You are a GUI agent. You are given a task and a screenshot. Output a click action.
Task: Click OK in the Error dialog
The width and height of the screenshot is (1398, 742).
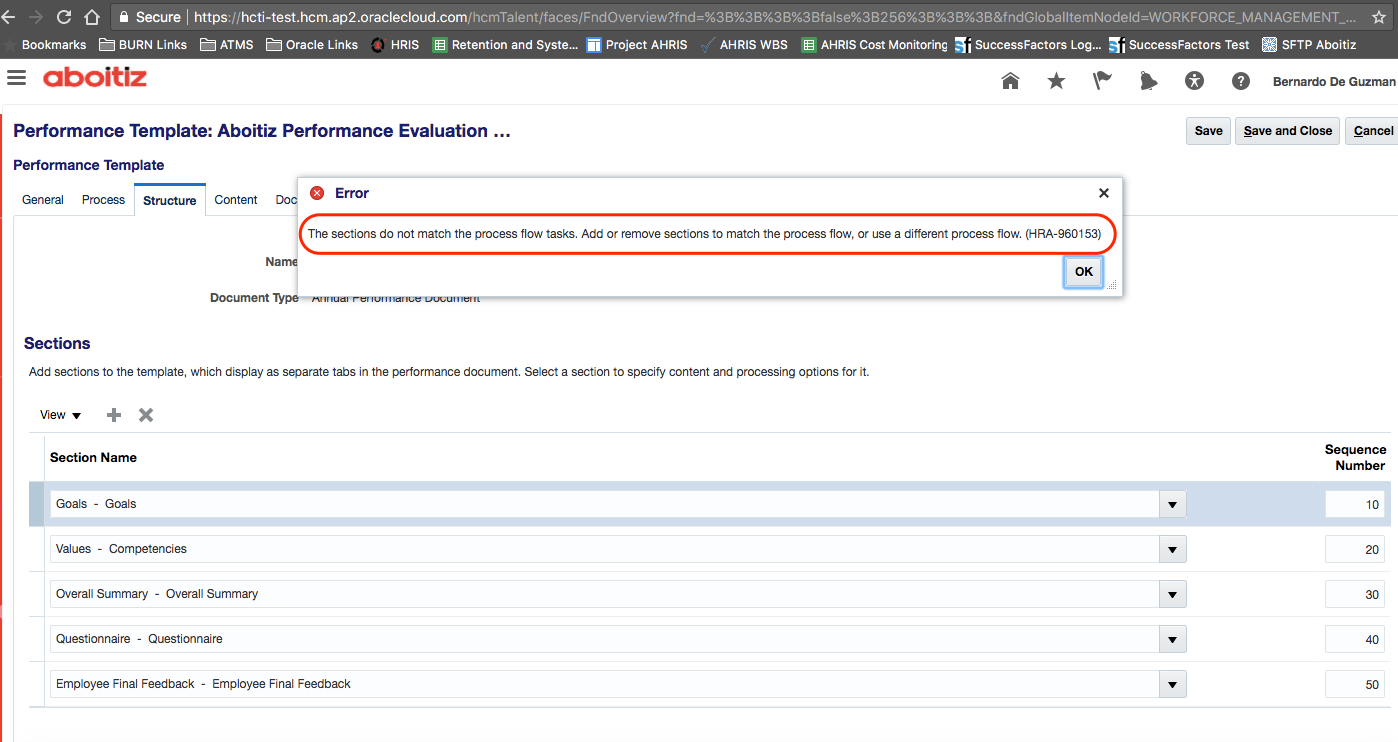1084,272
